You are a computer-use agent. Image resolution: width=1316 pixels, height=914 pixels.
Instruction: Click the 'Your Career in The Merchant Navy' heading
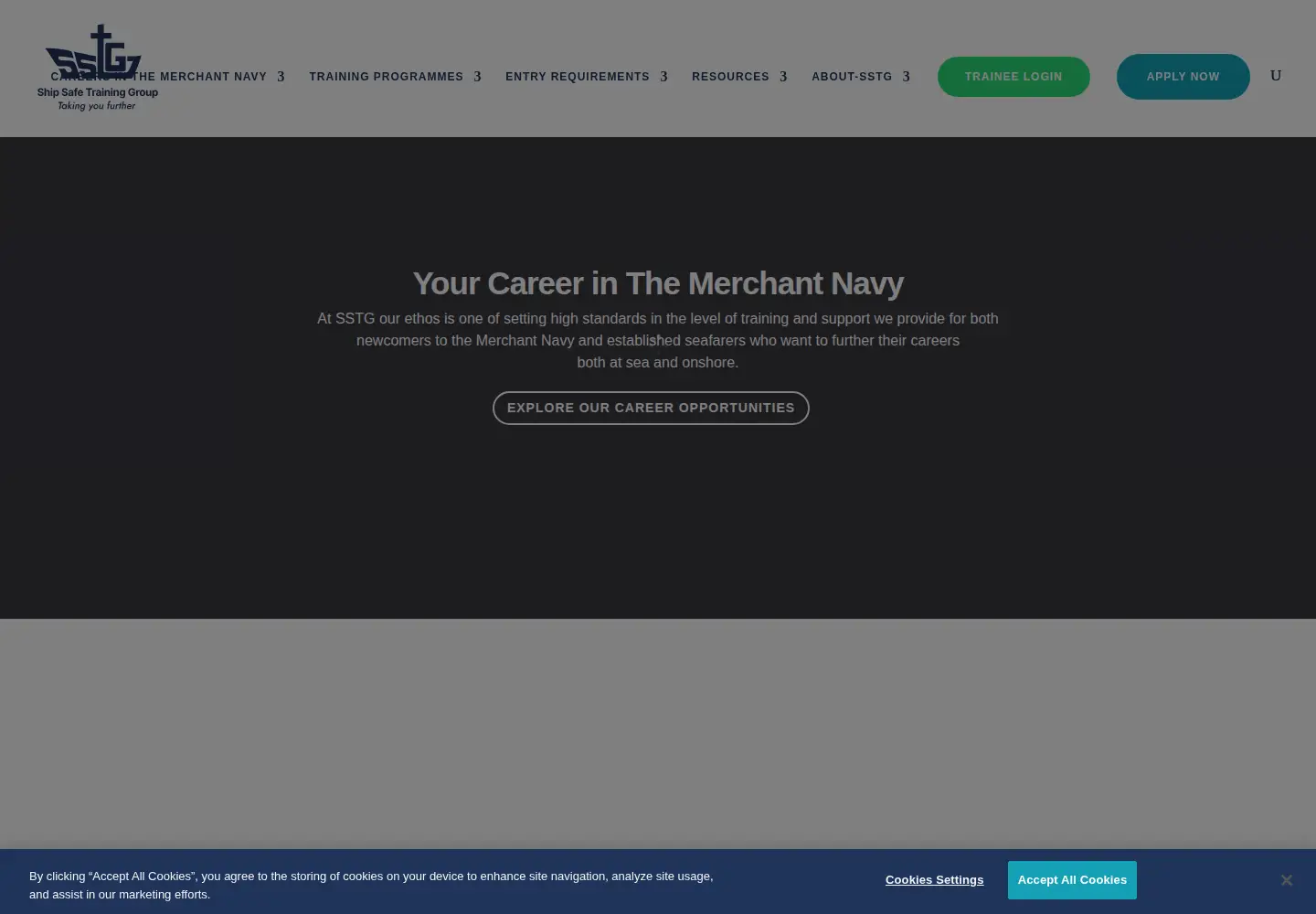658,283
